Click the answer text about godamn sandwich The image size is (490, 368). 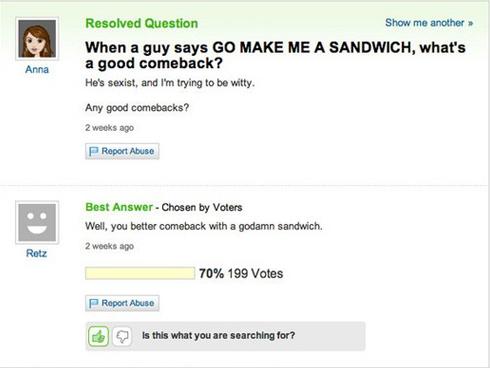coord(204,226)
